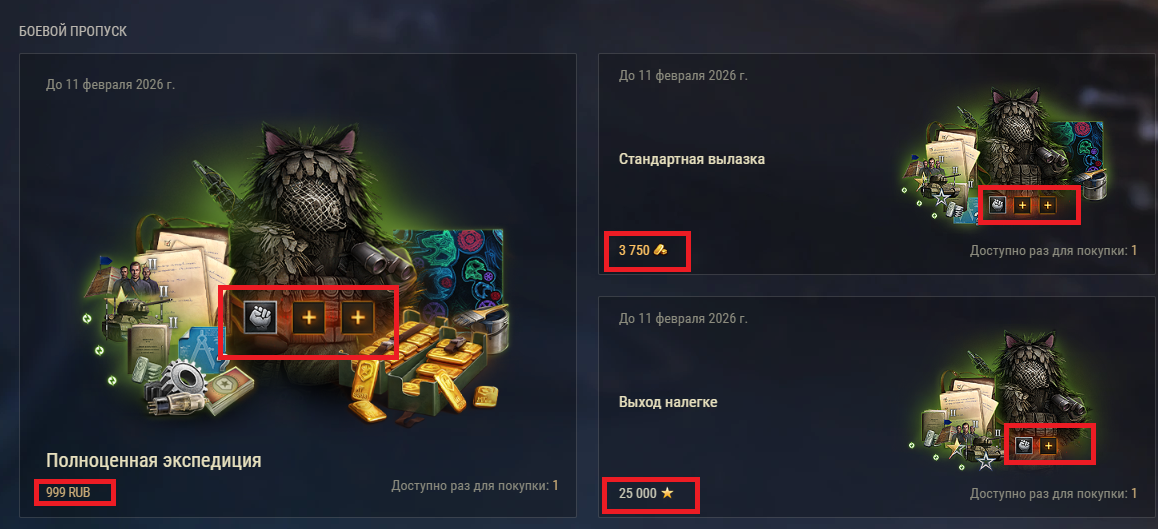Click the plus icon in Выход налегке card
Image resolution: width=1158 pixels, height=529 pixels.
tap(1047, 445)
